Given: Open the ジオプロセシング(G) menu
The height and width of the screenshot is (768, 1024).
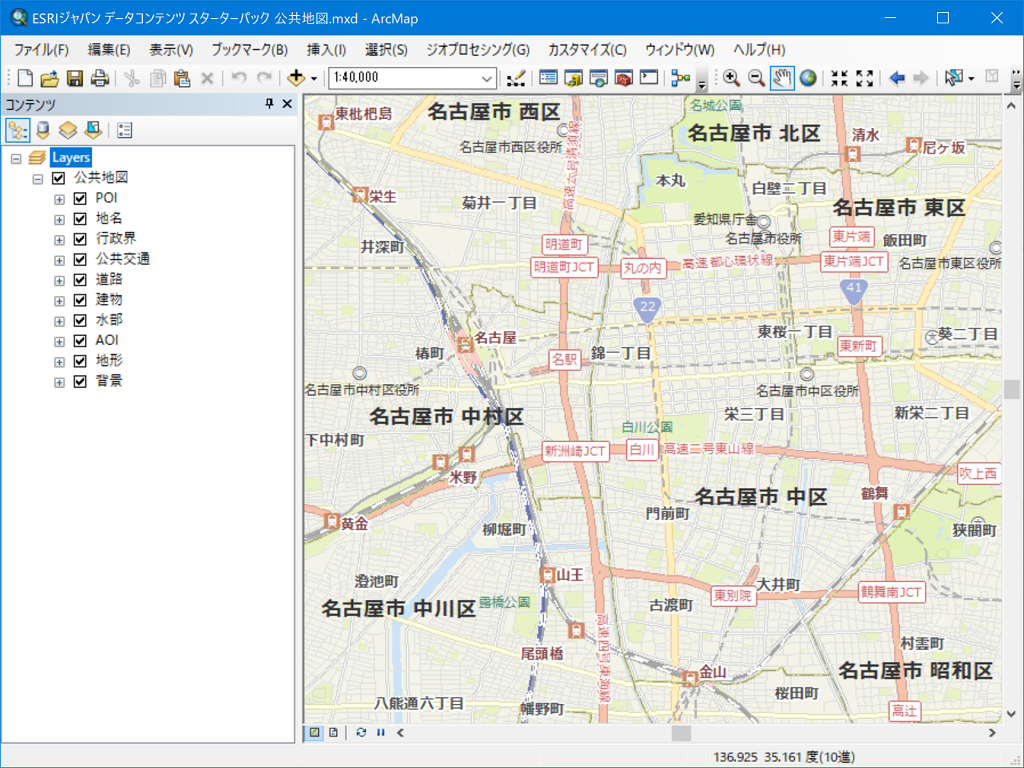Looking at the screenshot, I should (478, 50).
